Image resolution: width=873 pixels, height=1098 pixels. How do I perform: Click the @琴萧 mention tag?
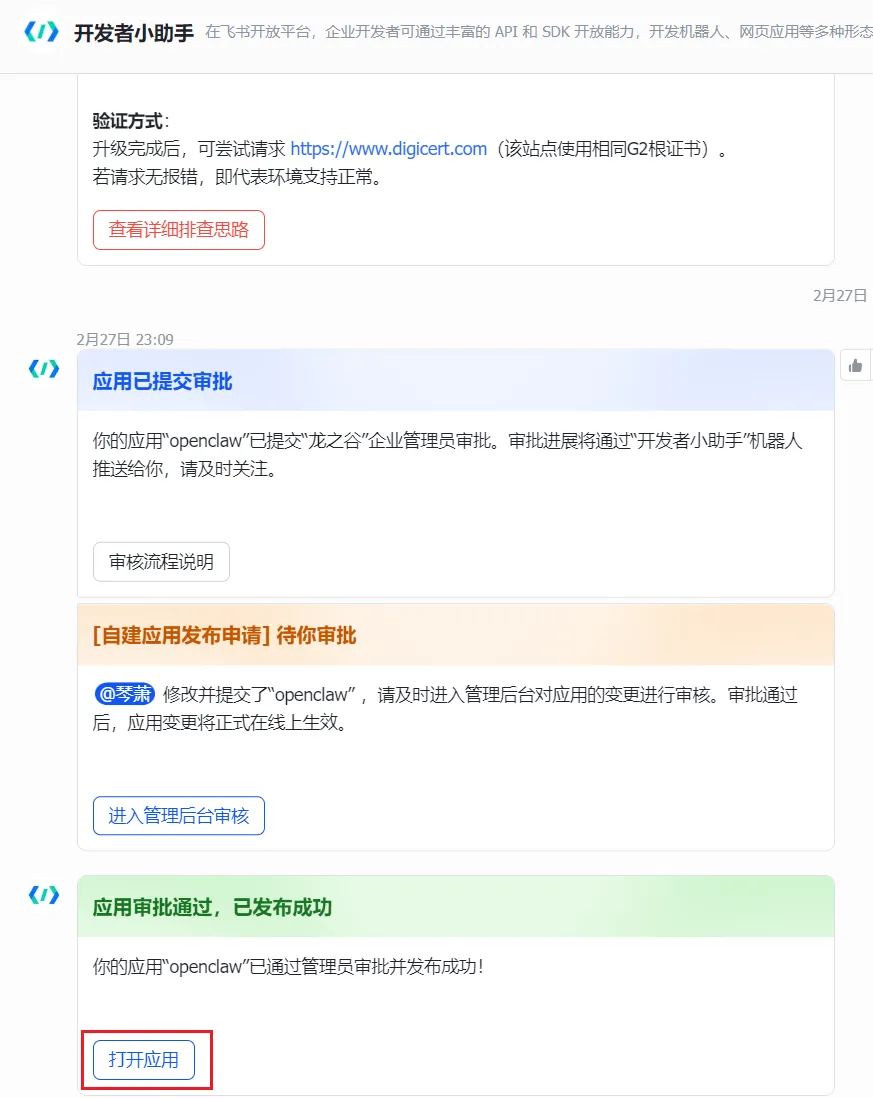point(125,694)
